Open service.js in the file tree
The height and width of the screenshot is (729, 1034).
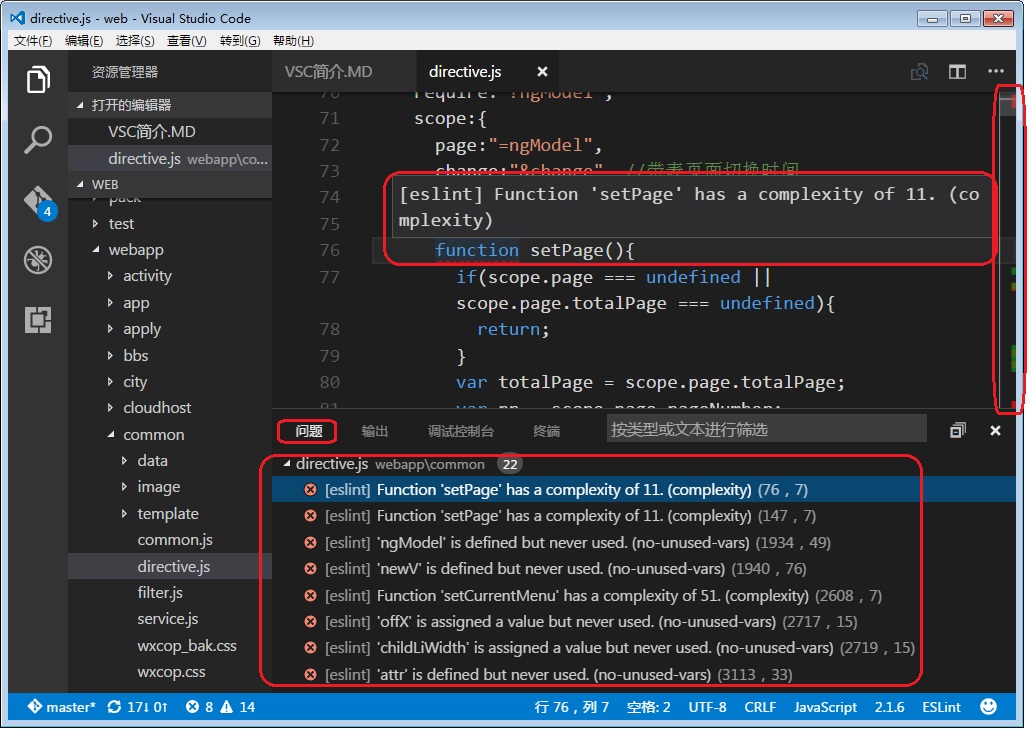click(x=167, y=619)
